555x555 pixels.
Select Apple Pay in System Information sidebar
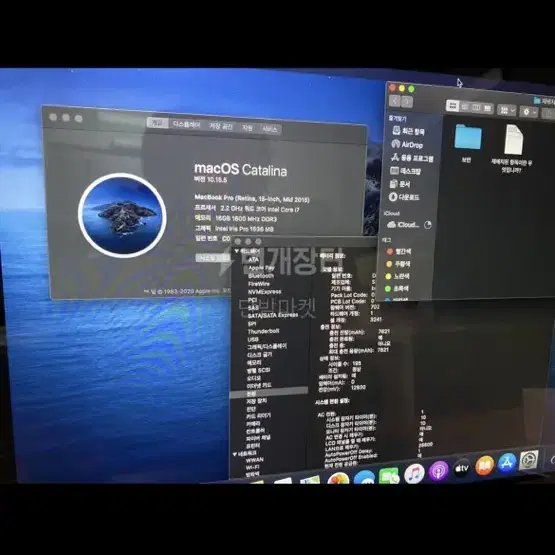click(261, 268)
